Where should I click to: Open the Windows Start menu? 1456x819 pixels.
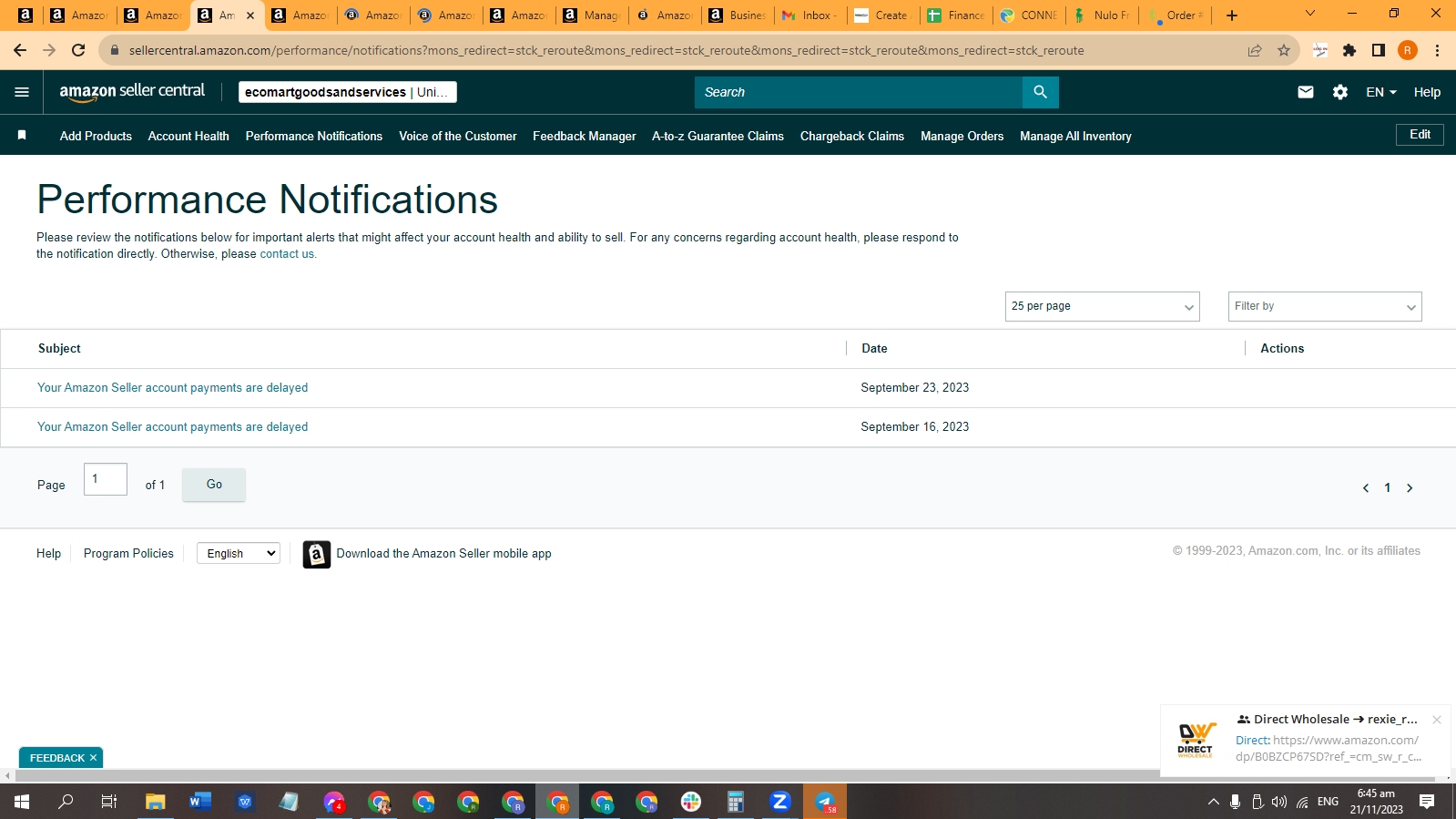pos(22,802)
